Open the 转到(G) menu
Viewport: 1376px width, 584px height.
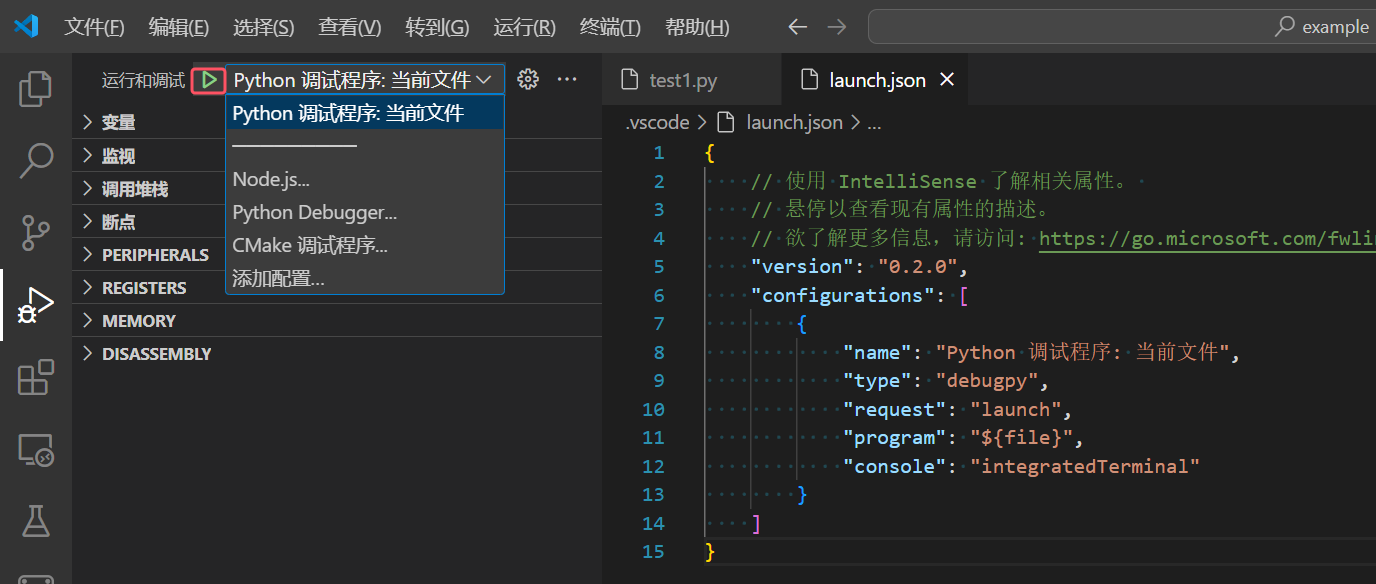[437, 27]
